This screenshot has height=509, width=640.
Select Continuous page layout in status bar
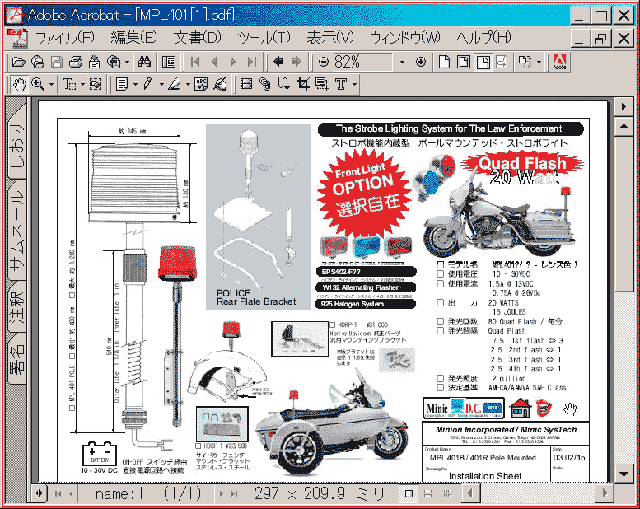click(428, 493)
